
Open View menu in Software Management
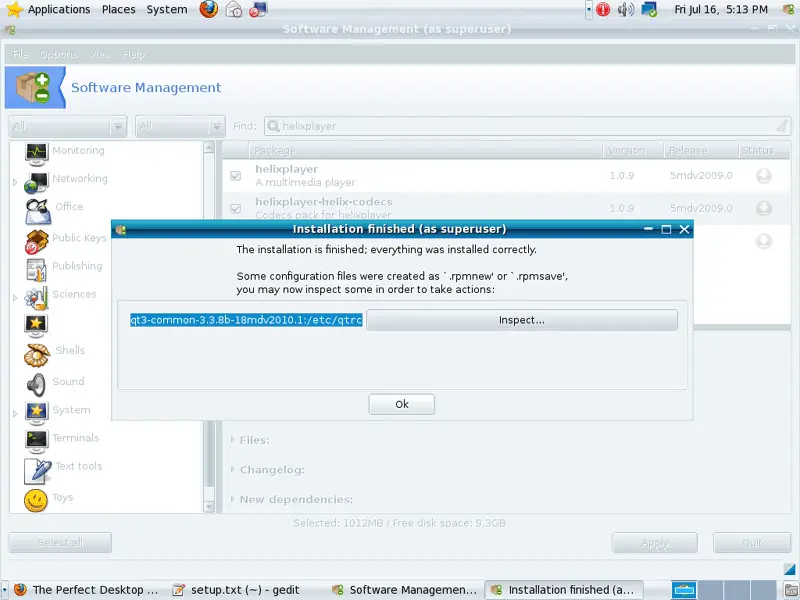pyautogui.click(x=101, y=54)
